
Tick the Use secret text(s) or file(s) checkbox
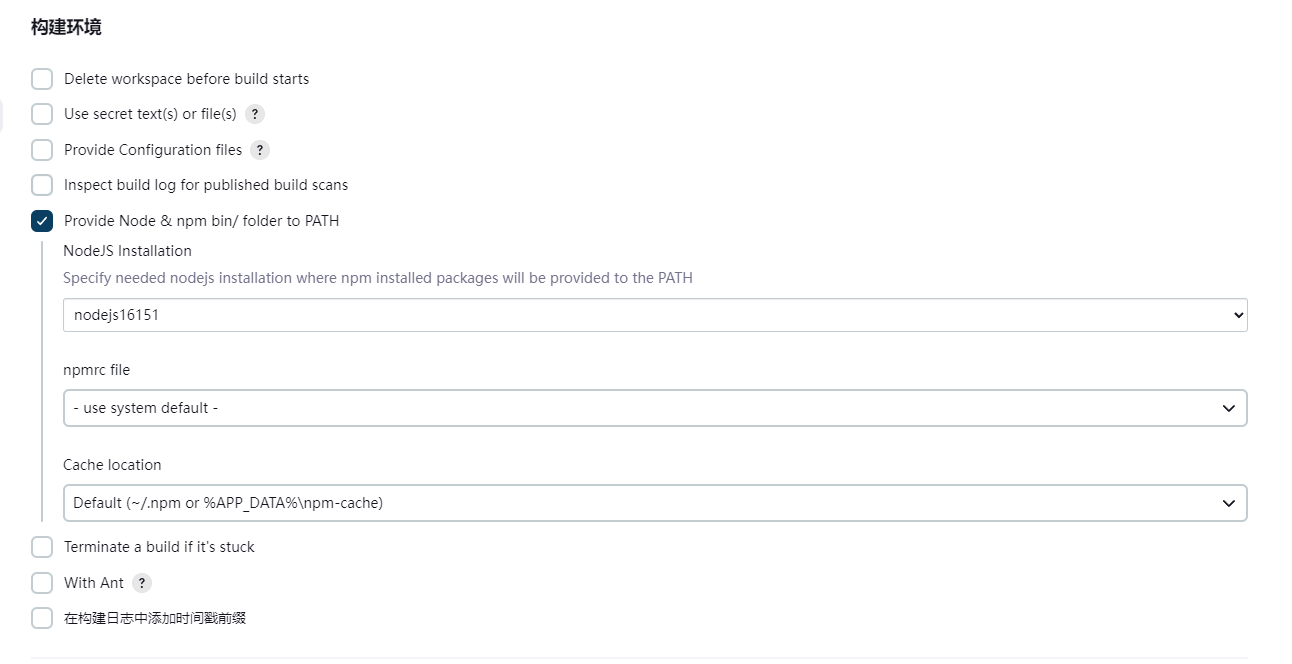click(42, 114)
